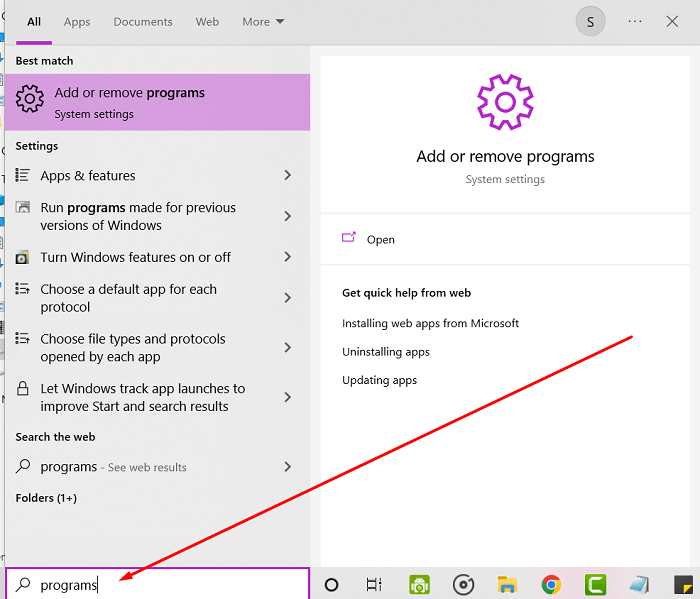The height and width of the screenshot is (599, 700).
Task: Close the search panel with X
Action: click(672, 21)
